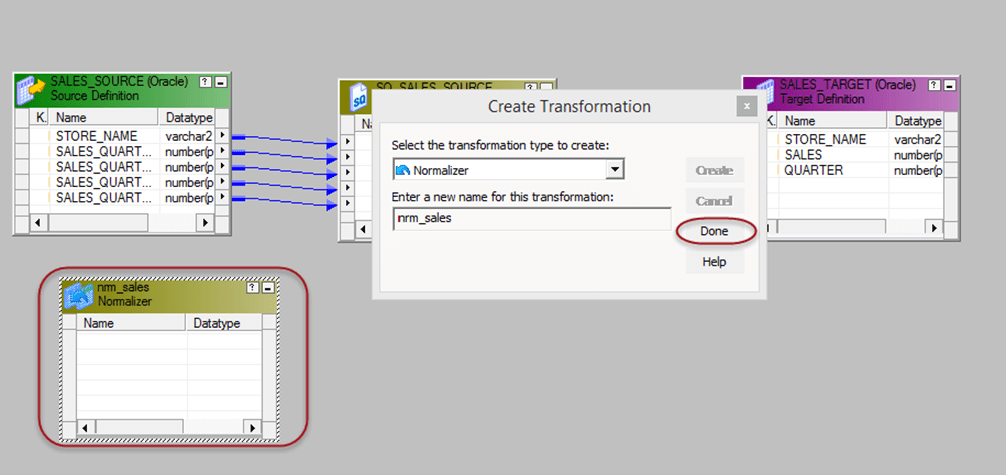Select the QUARTER row in SALES_TARGET
The width and height of the screenshot is (1006, 475).
coord(813,170)
